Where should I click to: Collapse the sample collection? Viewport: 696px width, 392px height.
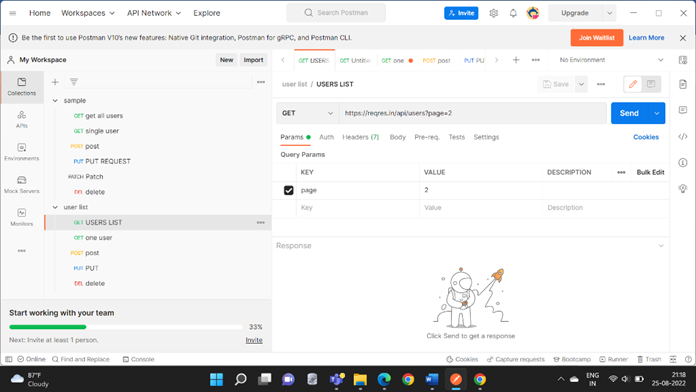coord(55,101)
